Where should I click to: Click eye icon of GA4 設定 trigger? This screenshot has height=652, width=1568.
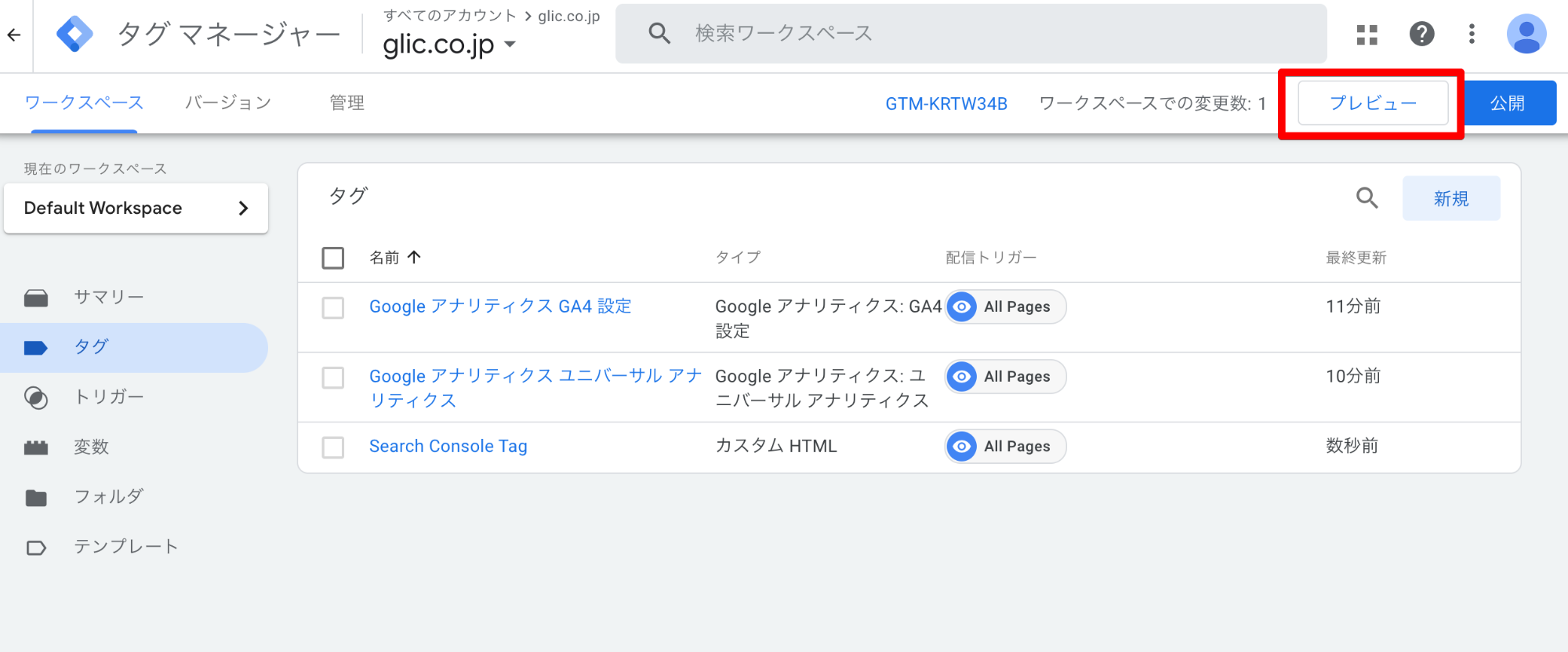pos(961,306)
